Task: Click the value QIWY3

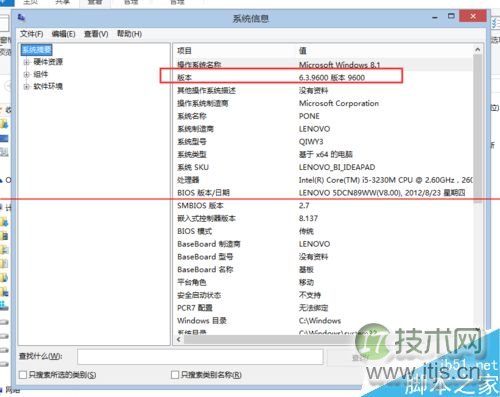Action: [x=311, y=142]
